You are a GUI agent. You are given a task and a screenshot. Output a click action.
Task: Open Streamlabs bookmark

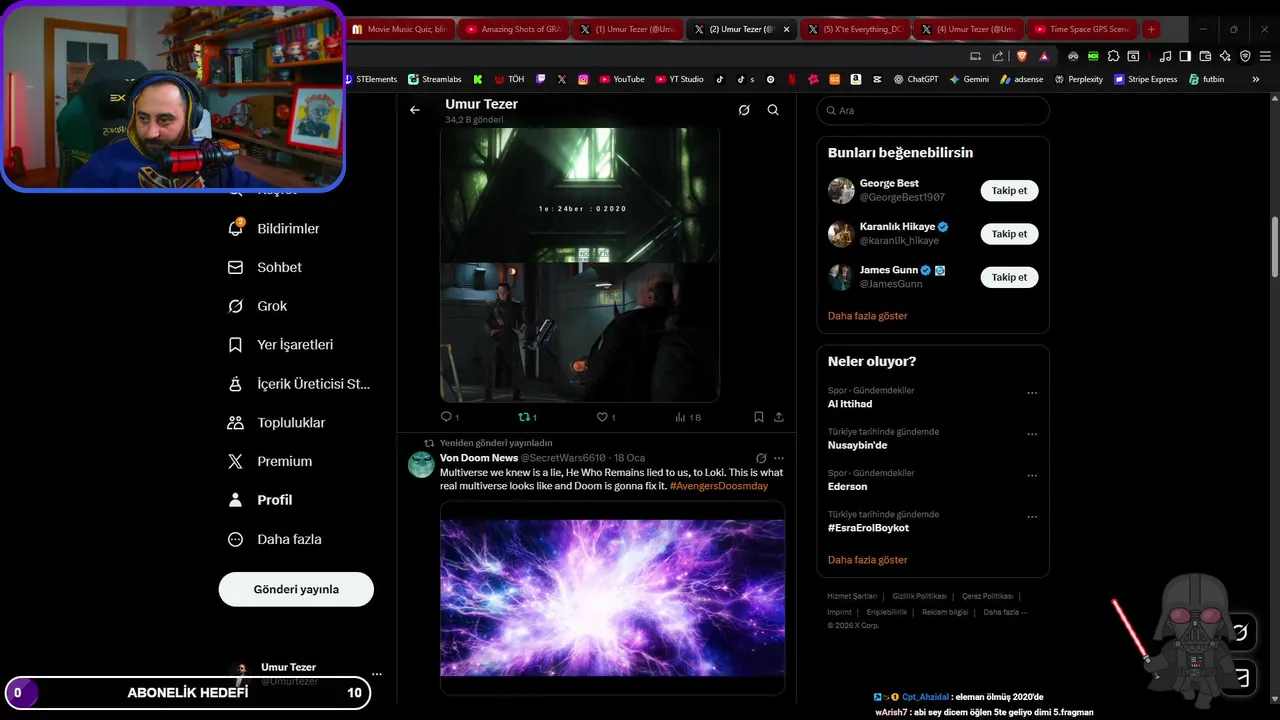tap(436, 79)
